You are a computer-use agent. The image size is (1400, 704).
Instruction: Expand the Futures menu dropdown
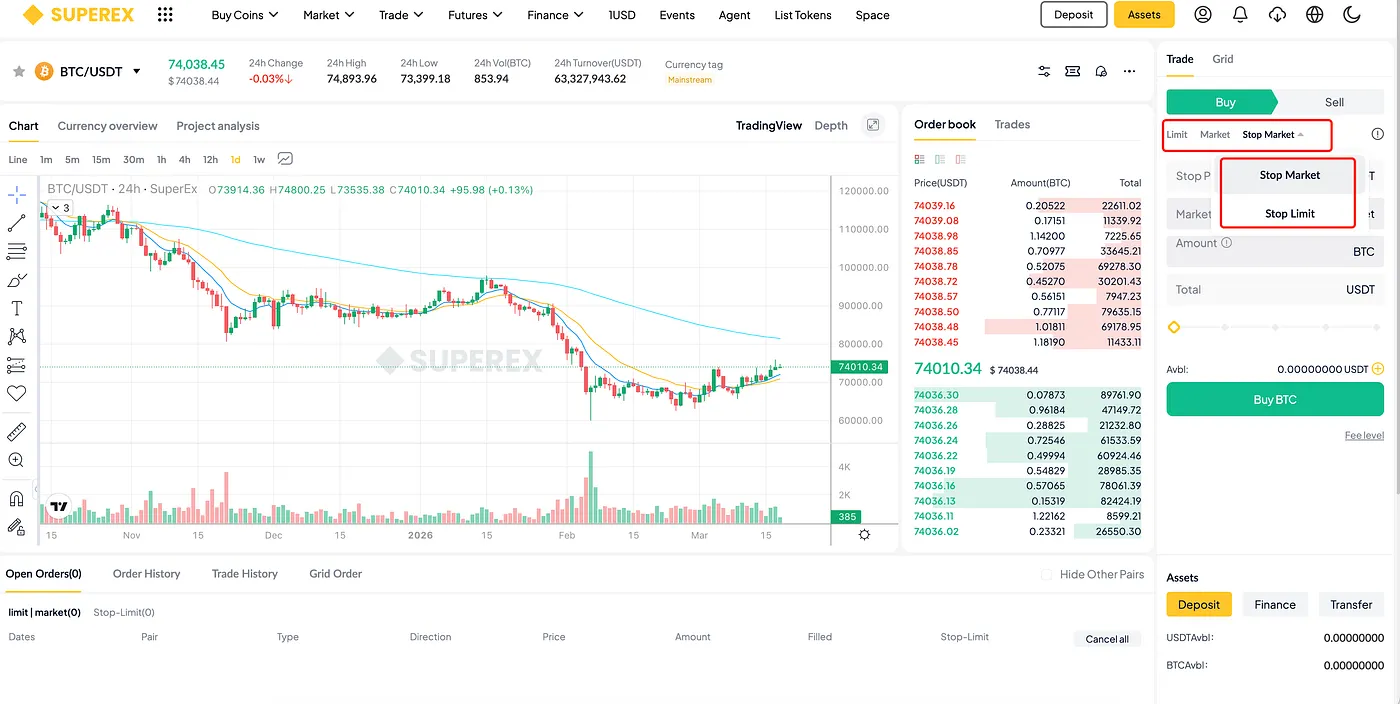tap(475, 15)
